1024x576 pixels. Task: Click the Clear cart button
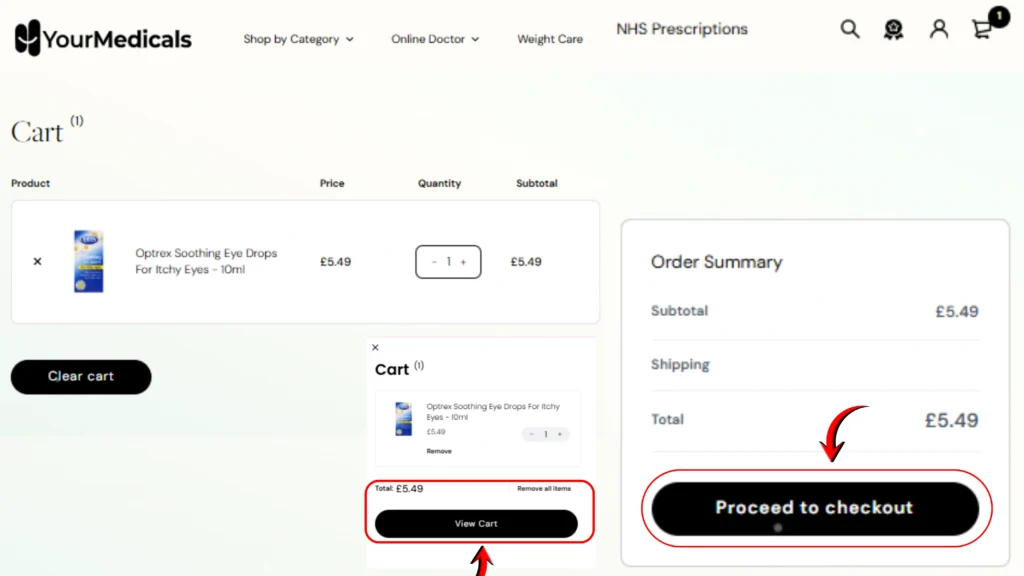81,377
